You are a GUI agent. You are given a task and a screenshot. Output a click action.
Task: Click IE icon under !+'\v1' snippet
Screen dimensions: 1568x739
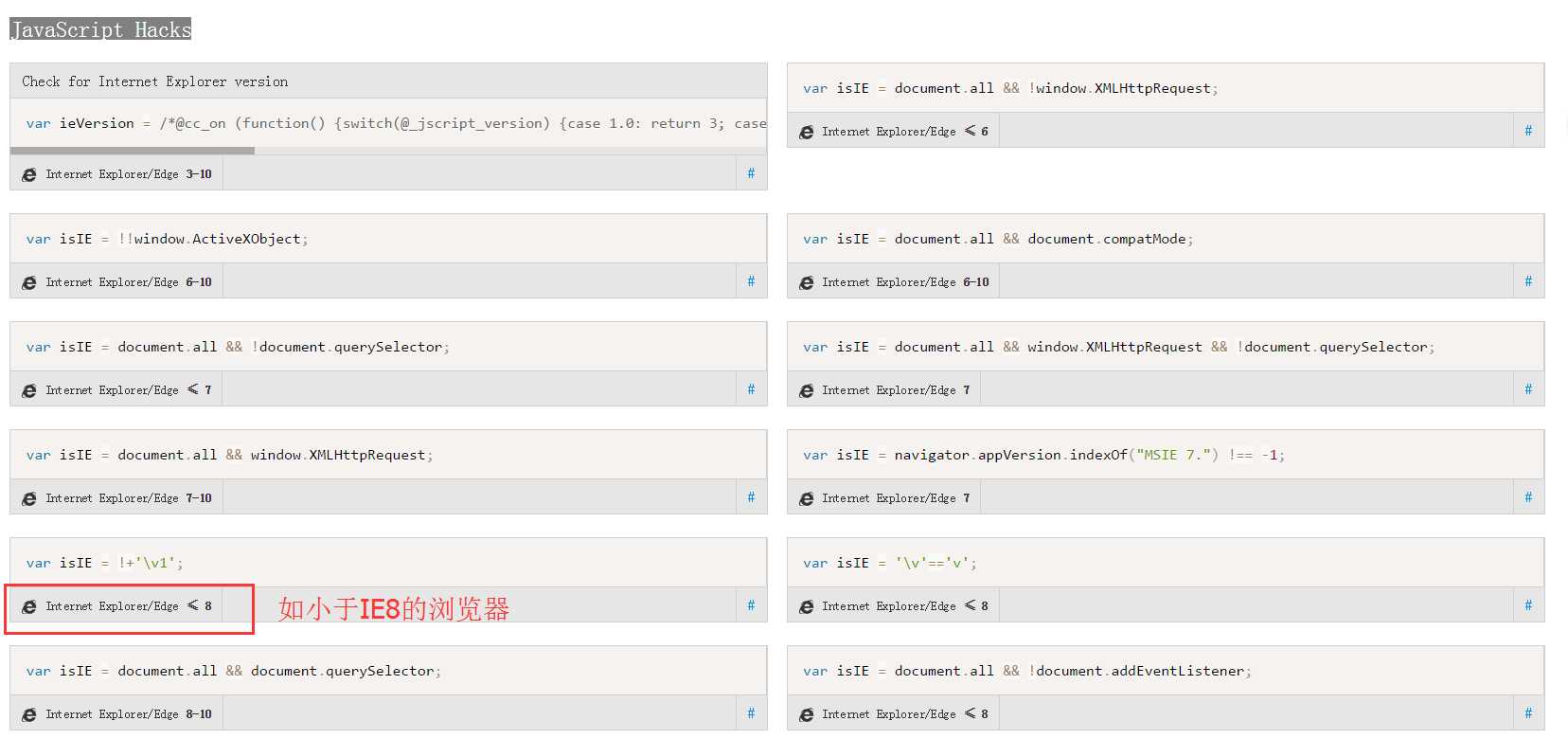pos(29,607)
